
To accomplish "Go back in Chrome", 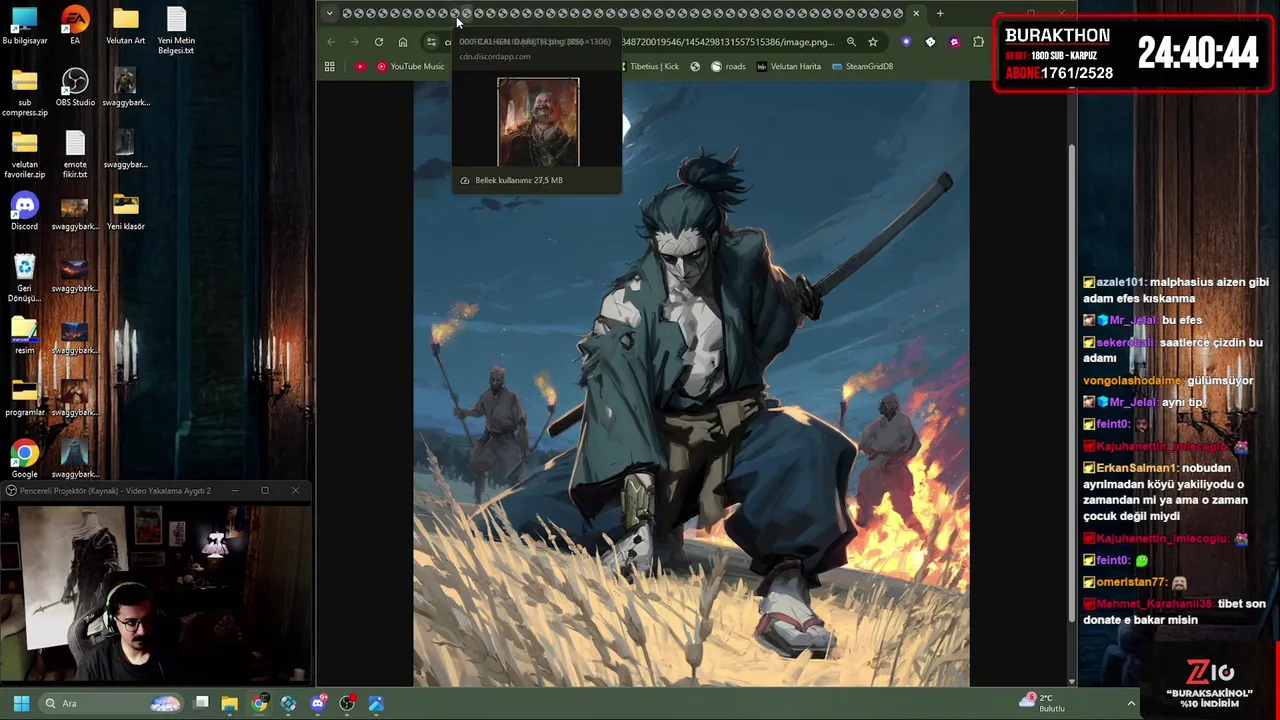I will tap(331, 42).
